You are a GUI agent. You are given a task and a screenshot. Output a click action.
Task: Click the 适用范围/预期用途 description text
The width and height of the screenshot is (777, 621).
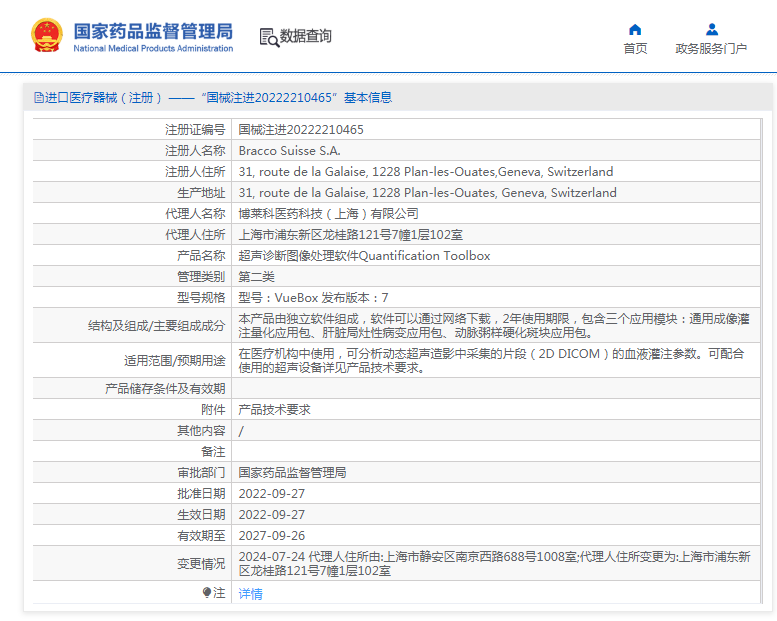click(x=491, y=360)
